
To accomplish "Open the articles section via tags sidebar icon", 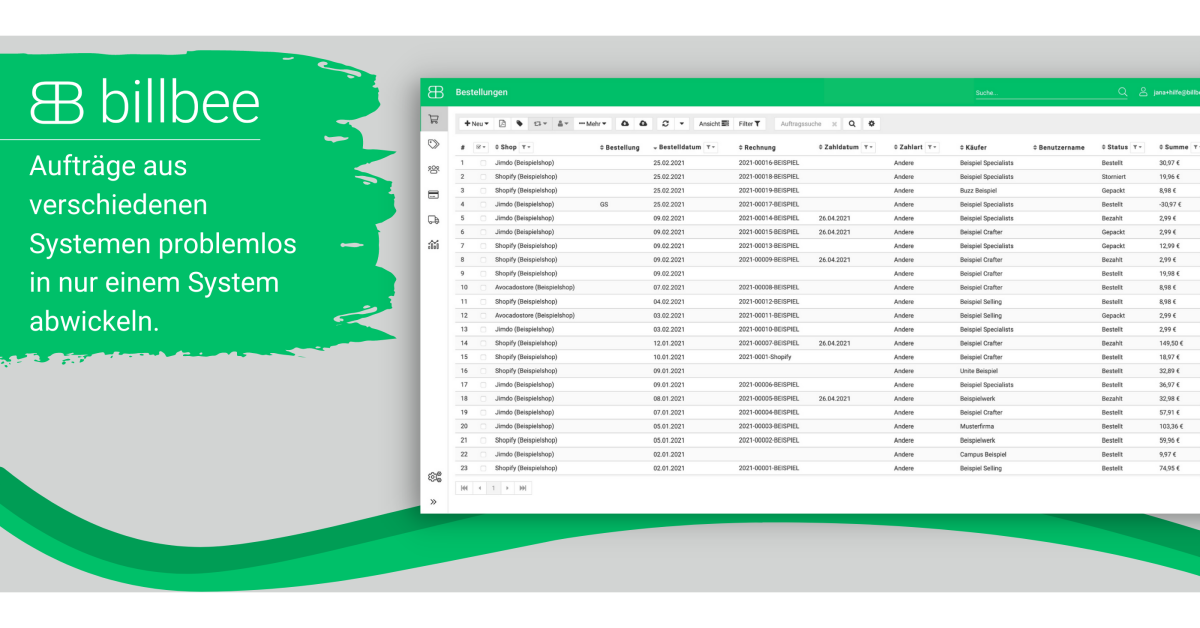I will tap(433, 144).
